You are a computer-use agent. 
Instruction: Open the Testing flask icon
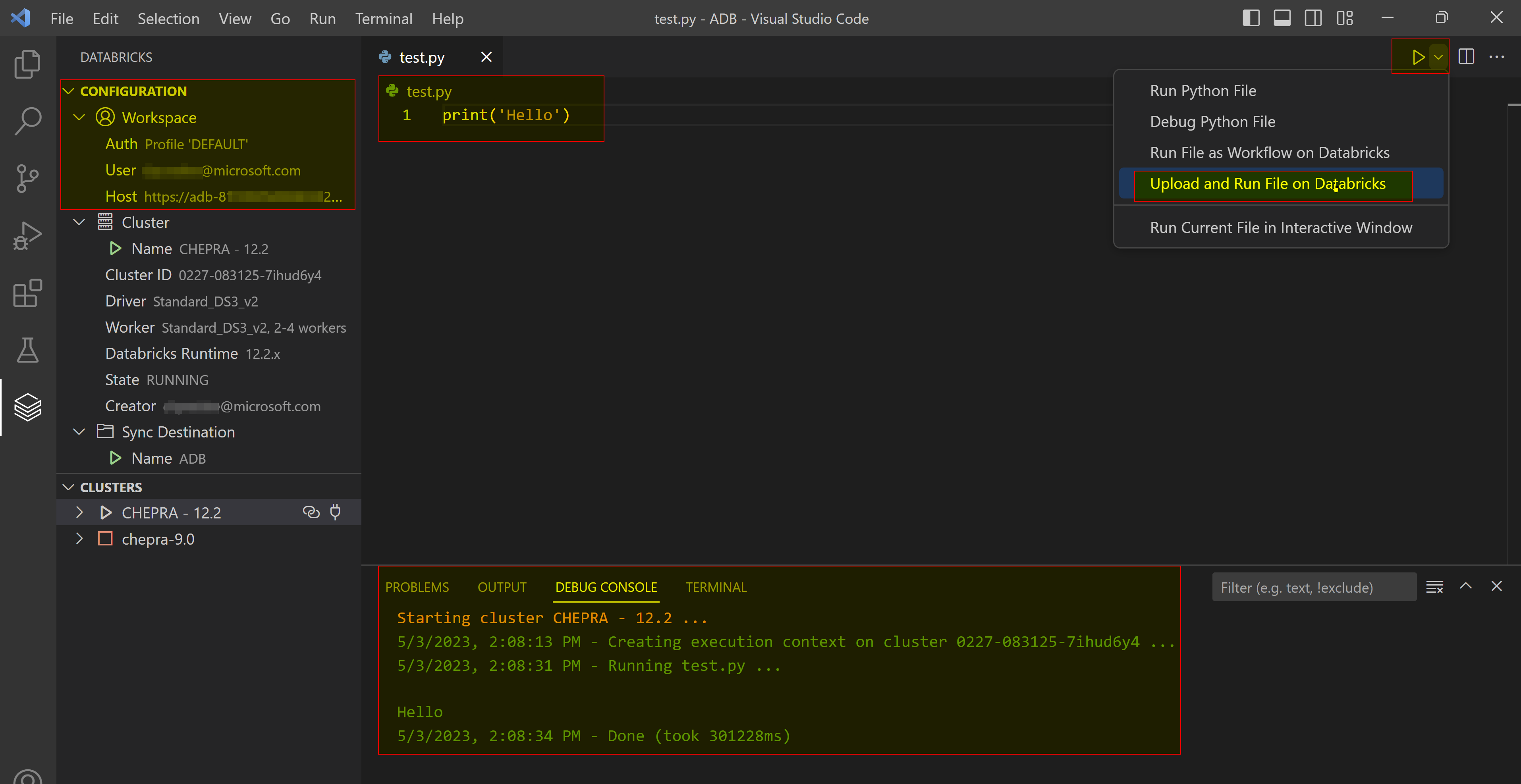coord(27,350)
